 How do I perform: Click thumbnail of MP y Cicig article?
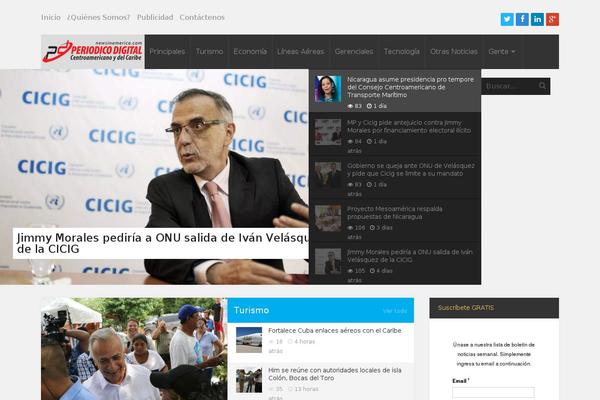pos(328,132)
